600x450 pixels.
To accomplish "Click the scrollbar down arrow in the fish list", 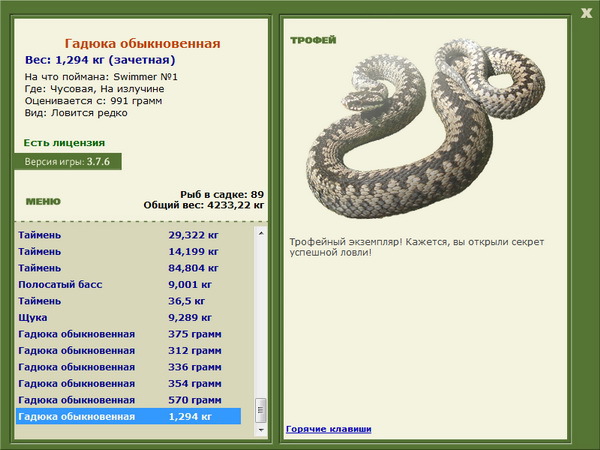I will (261, 430).
